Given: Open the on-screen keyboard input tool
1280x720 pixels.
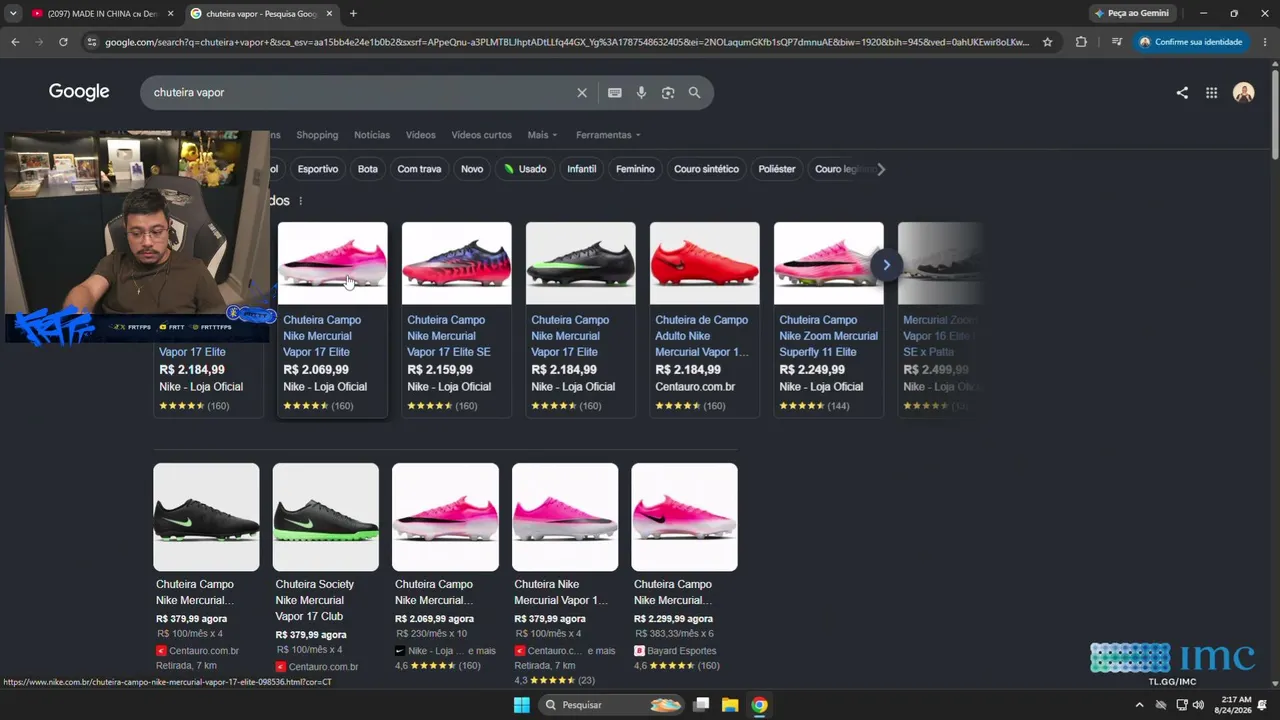Looking at the screenshot, I should click(615, 93).
